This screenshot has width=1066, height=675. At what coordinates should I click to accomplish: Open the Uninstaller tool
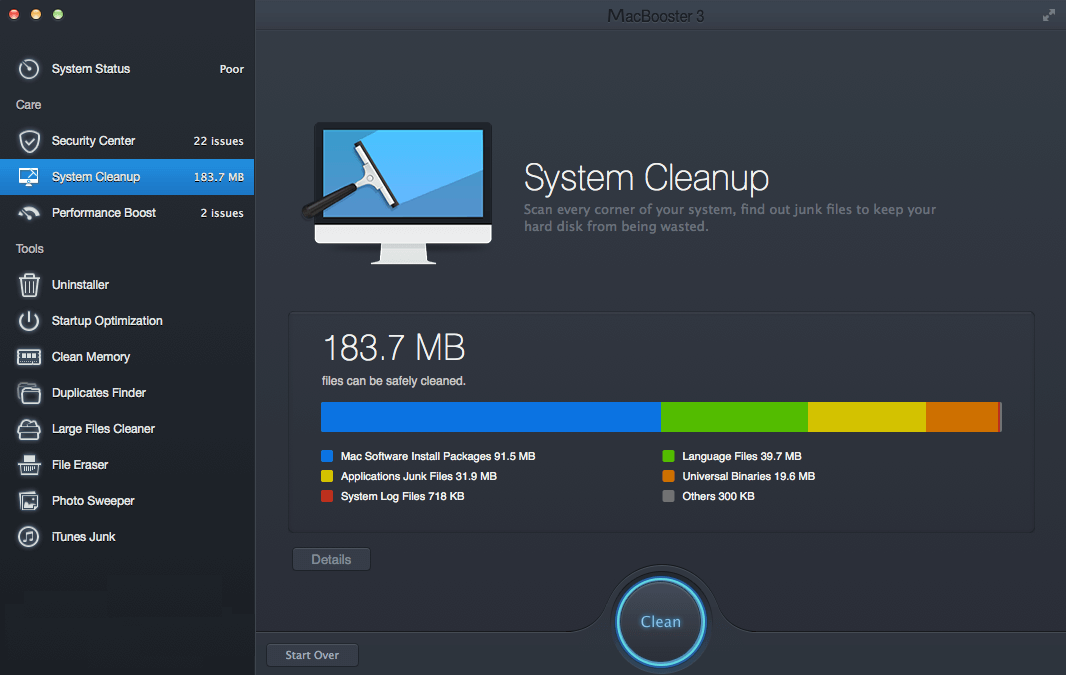[x=127, y=285]
